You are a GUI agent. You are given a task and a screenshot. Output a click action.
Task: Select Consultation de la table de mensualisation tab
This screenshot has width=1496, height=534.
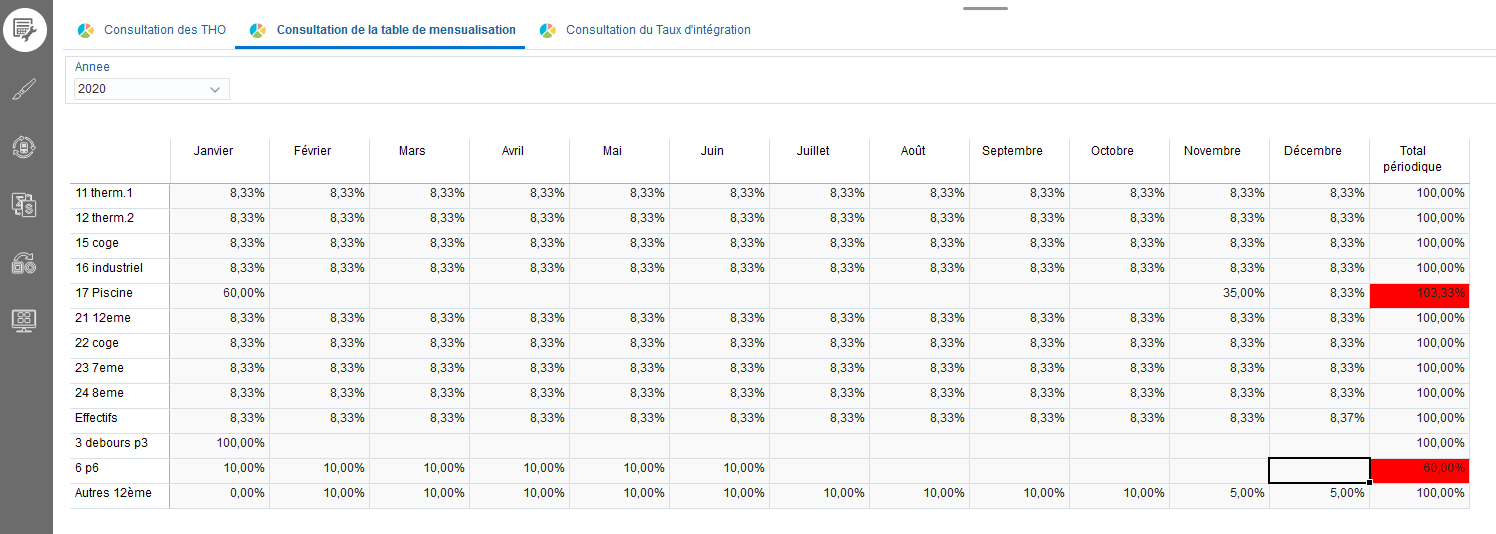[x=396, y=30]
